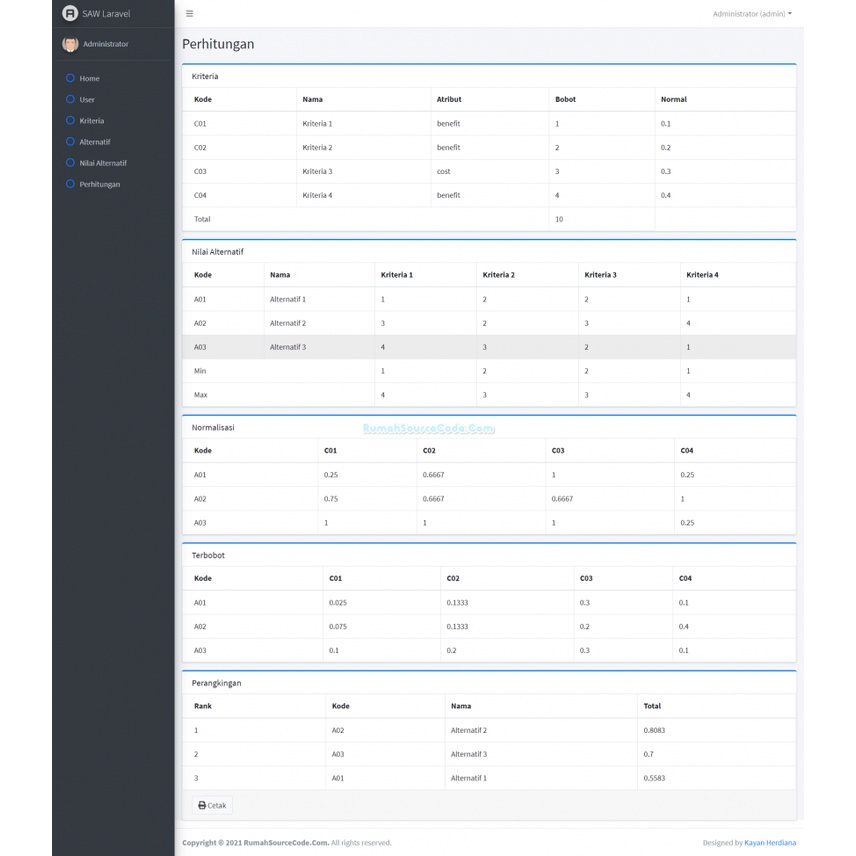This screenshot has width=856, height=856.
Task: Click the Kayan Herdiana footer link
Action: [770, 842]
